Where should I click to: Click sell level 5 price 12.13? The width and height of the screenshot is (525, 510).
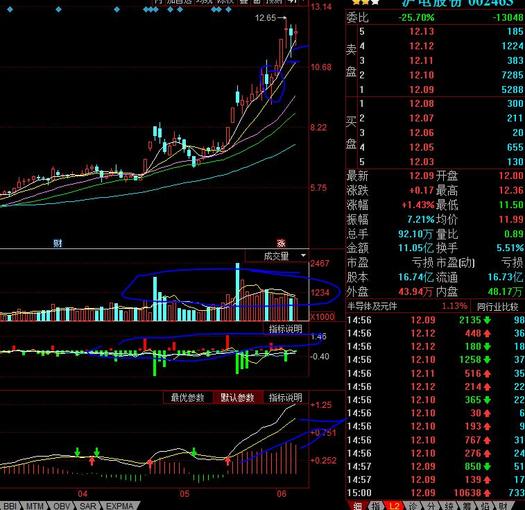422,31
